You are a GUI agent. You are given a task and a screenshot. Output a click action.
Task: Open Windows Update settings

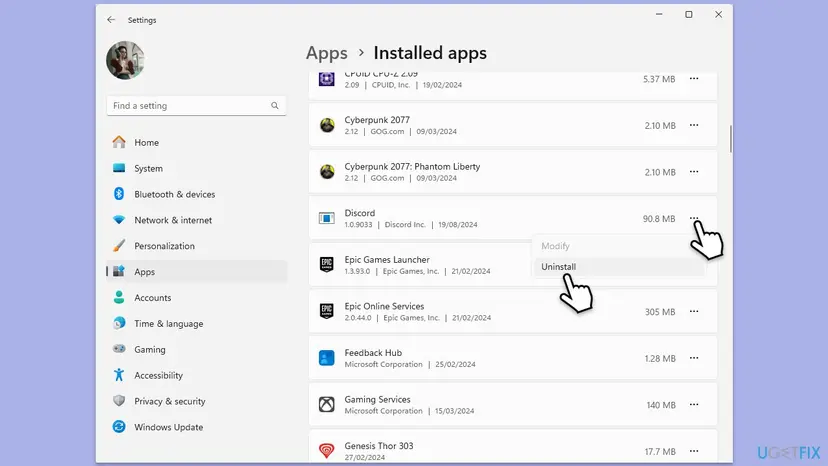click(x=196, y=427)
